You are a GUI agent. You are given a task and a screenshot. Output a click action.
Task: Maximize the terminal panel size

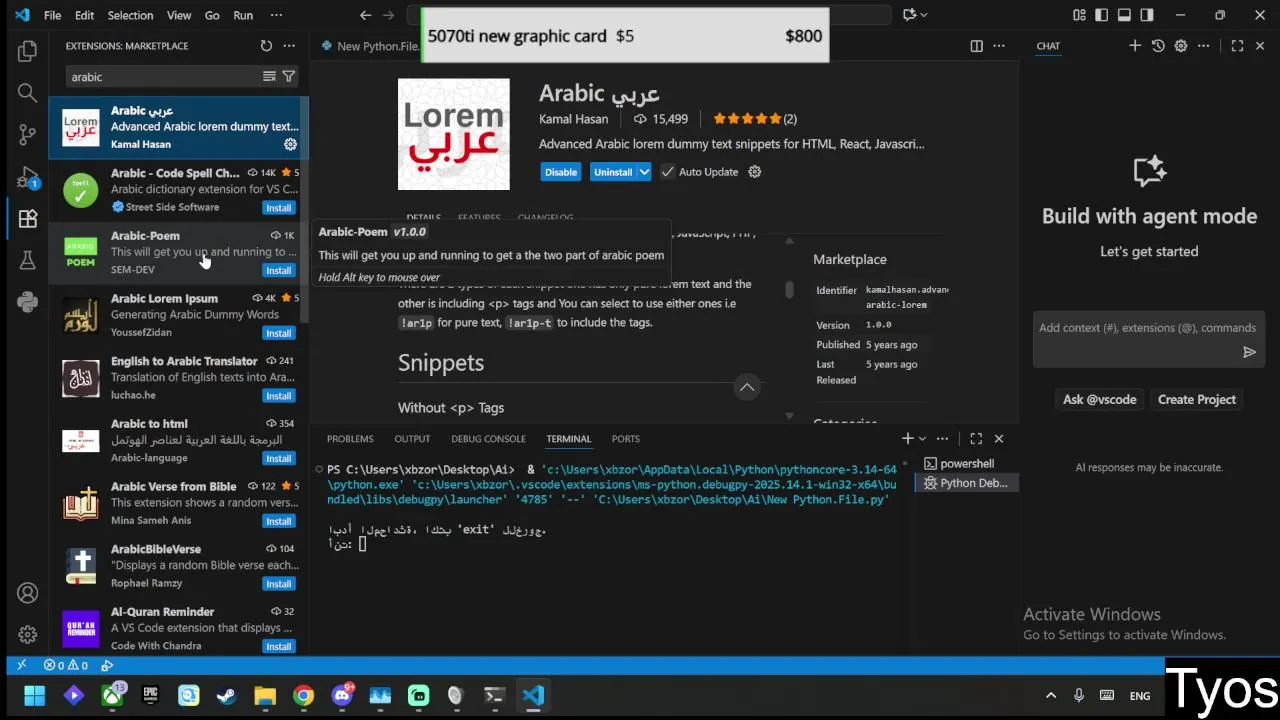point(976,438)
